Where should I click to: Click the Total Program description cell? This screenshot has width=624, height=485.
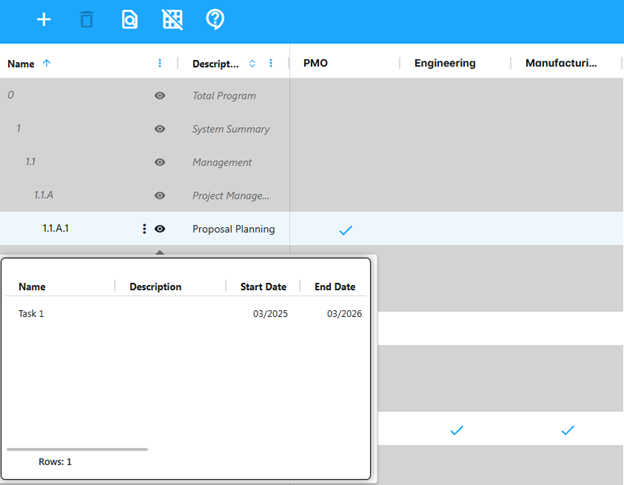tap(224, 96)
